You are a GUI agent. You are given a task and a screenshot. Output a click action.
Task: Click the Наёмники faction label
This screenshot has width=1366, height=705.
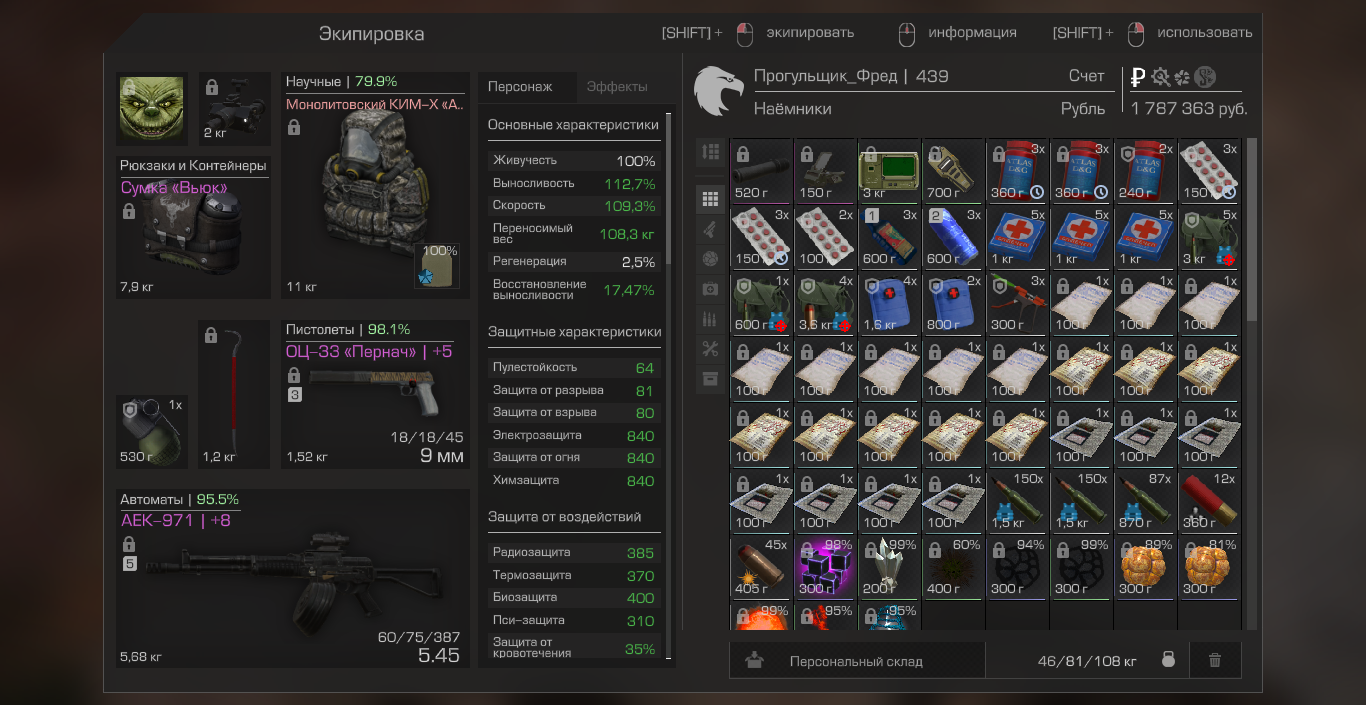[792, 109]
